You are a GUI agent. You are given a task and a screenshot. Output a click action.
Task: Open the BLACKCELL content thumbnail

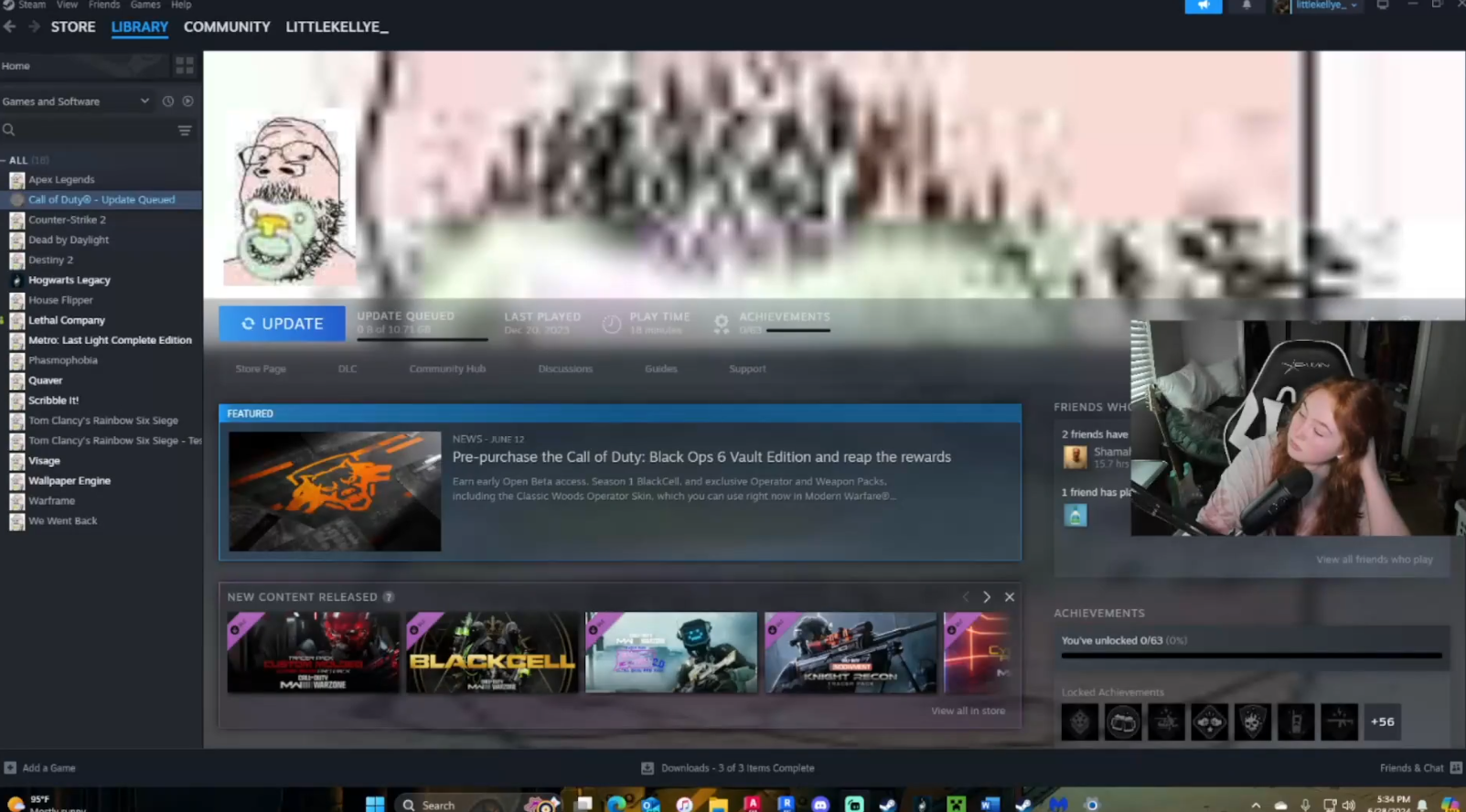(x=492, y=652)
